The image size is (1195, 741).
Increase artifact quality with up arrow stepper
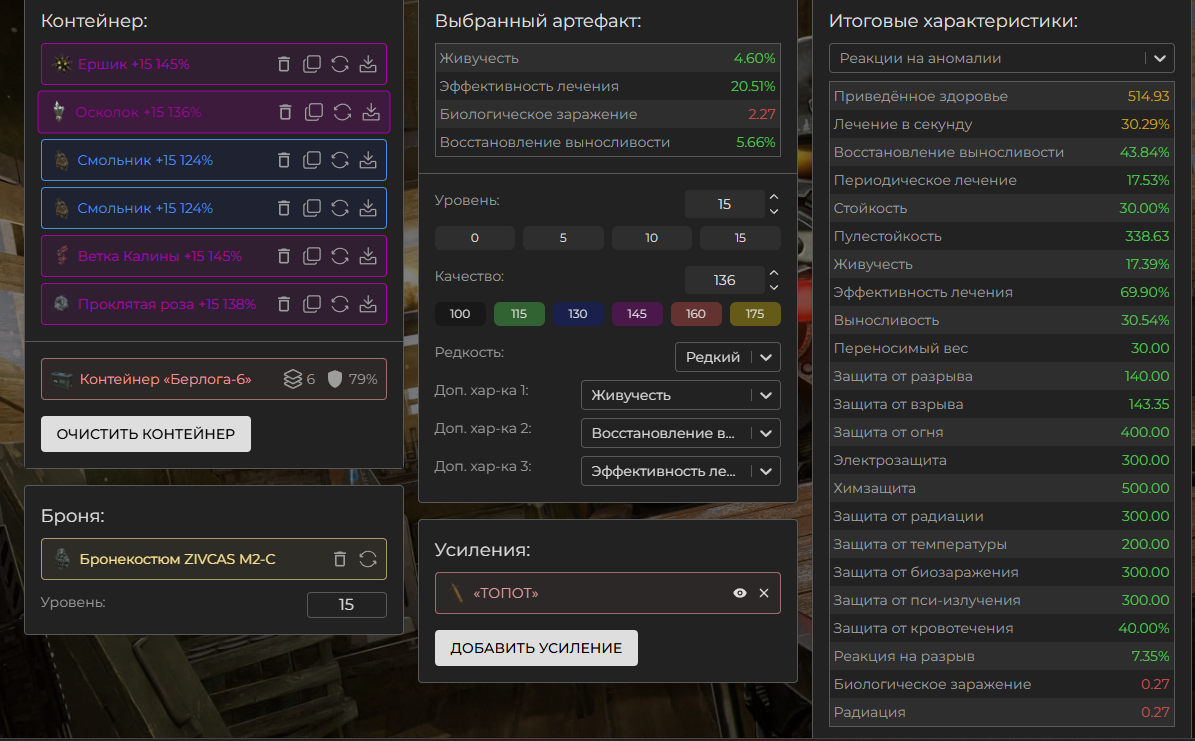click(x=773, y=273)
